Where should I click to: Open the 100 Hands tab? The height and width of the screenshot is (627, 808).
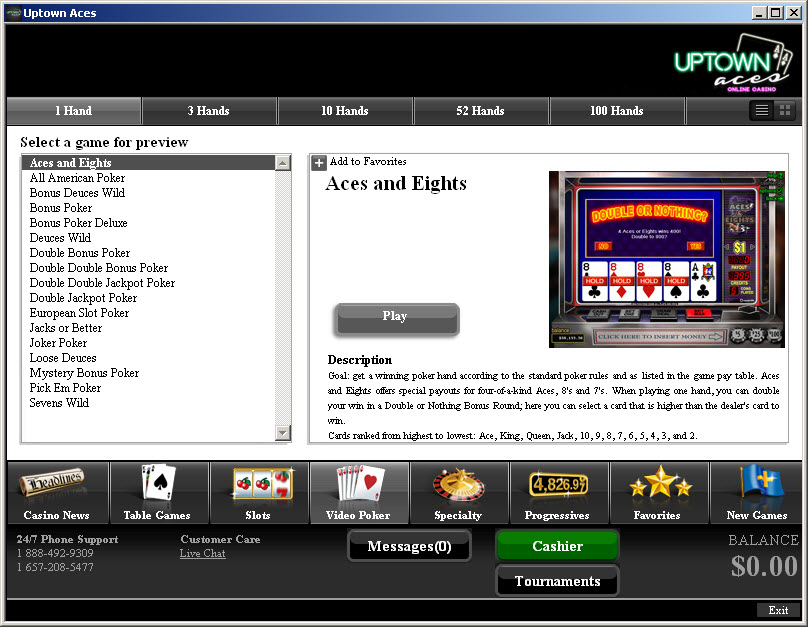tap(616, 111)
